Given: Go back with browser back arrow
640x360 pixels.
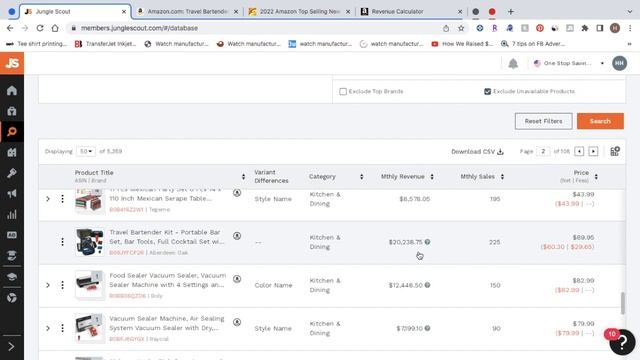Looking at the screenshot, I should pyautogui.click(x=10, y=28).
